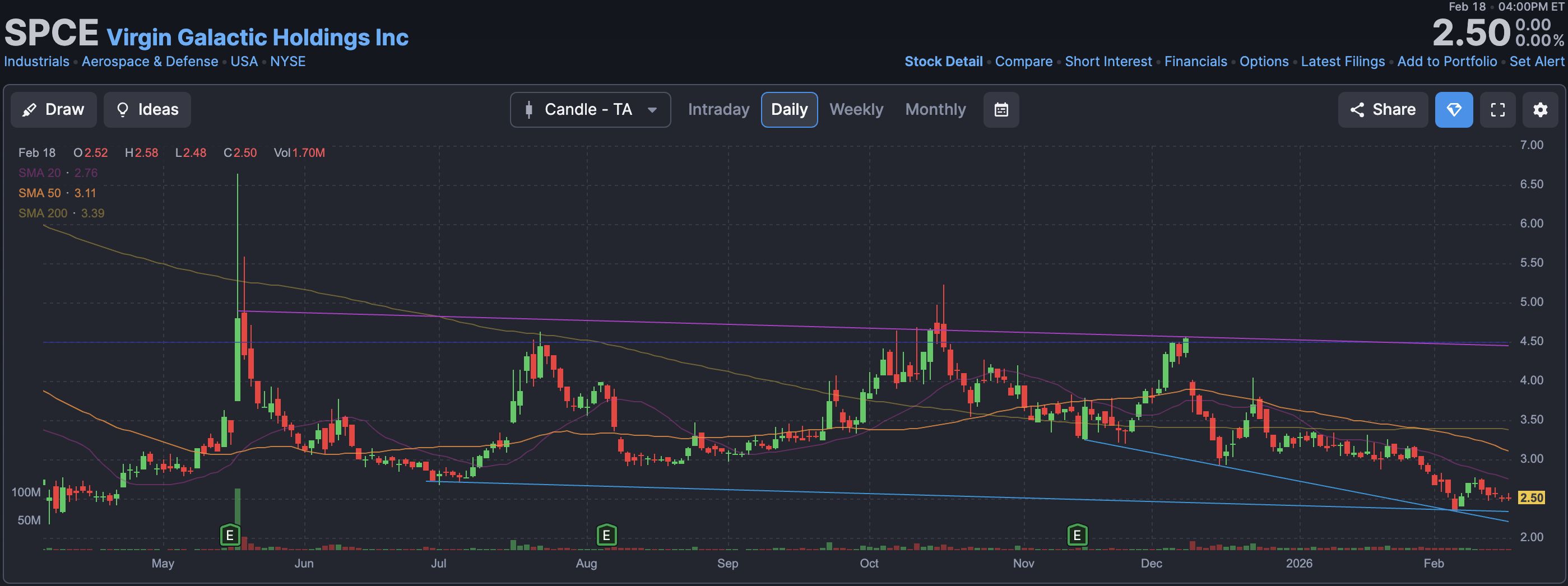The image size is (1568, 586).
Task: Click the share network icon
Action: [x=1357, y=110]
